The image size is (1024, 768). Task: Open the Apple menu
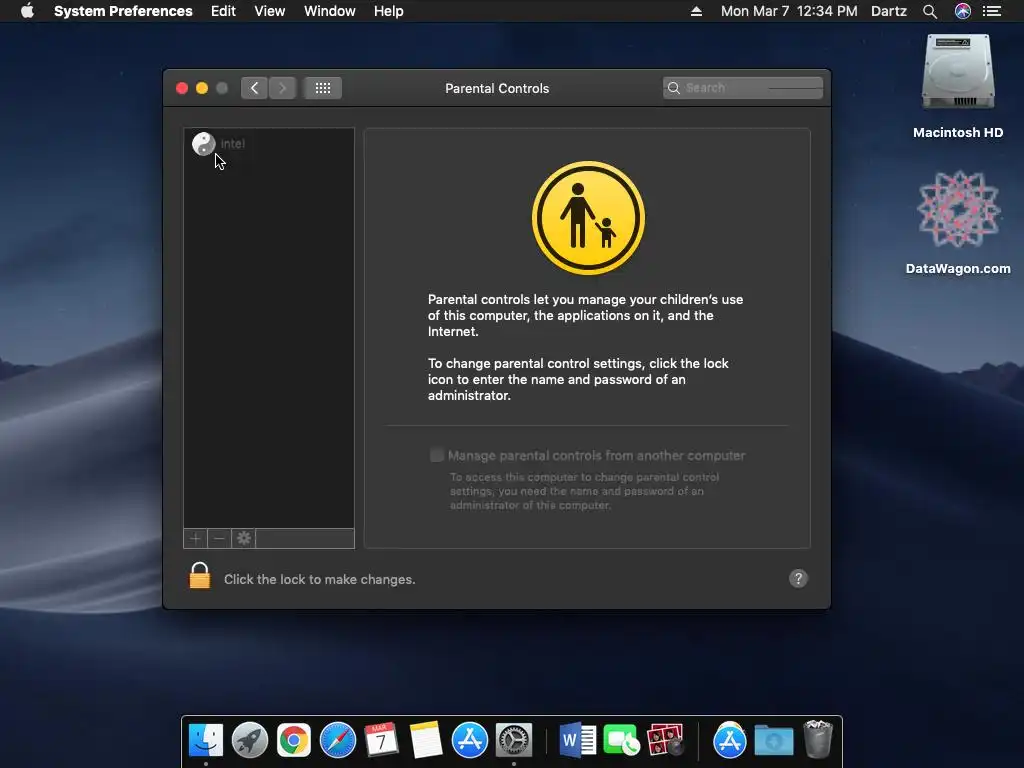click(27, 11)
